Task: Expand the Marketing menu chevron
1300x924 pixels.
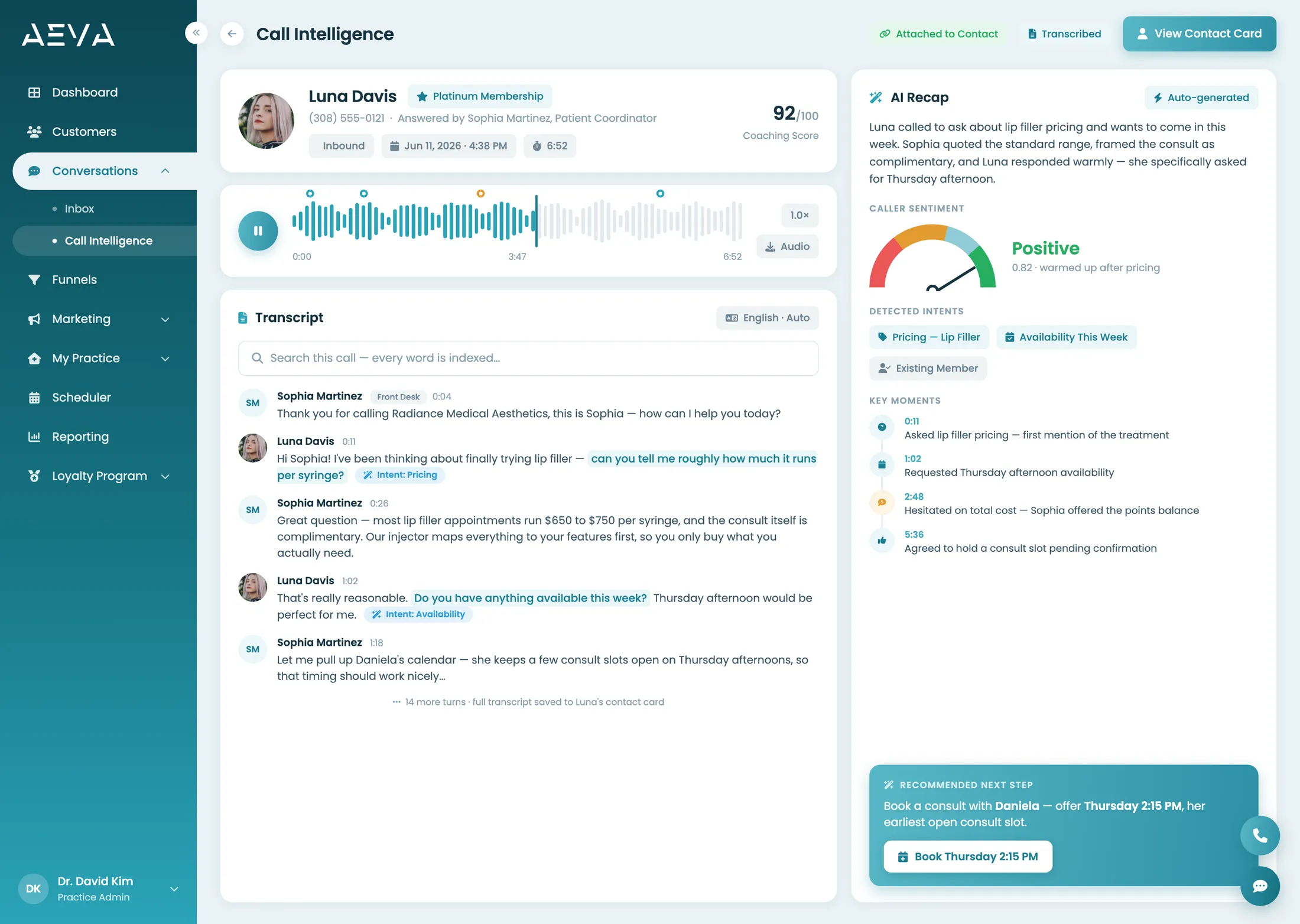Action: click(x=165, y=319)
